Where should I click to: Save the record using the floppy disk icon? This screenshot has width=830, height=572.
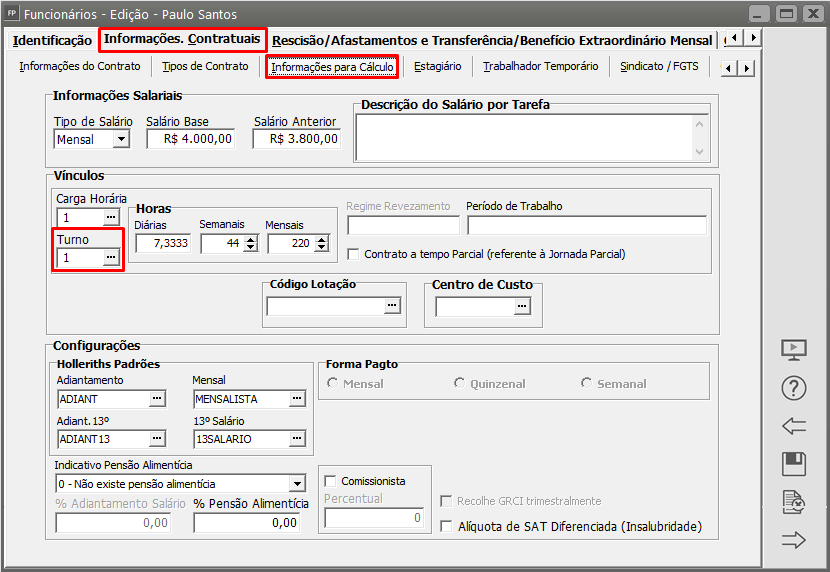[793, 464]
